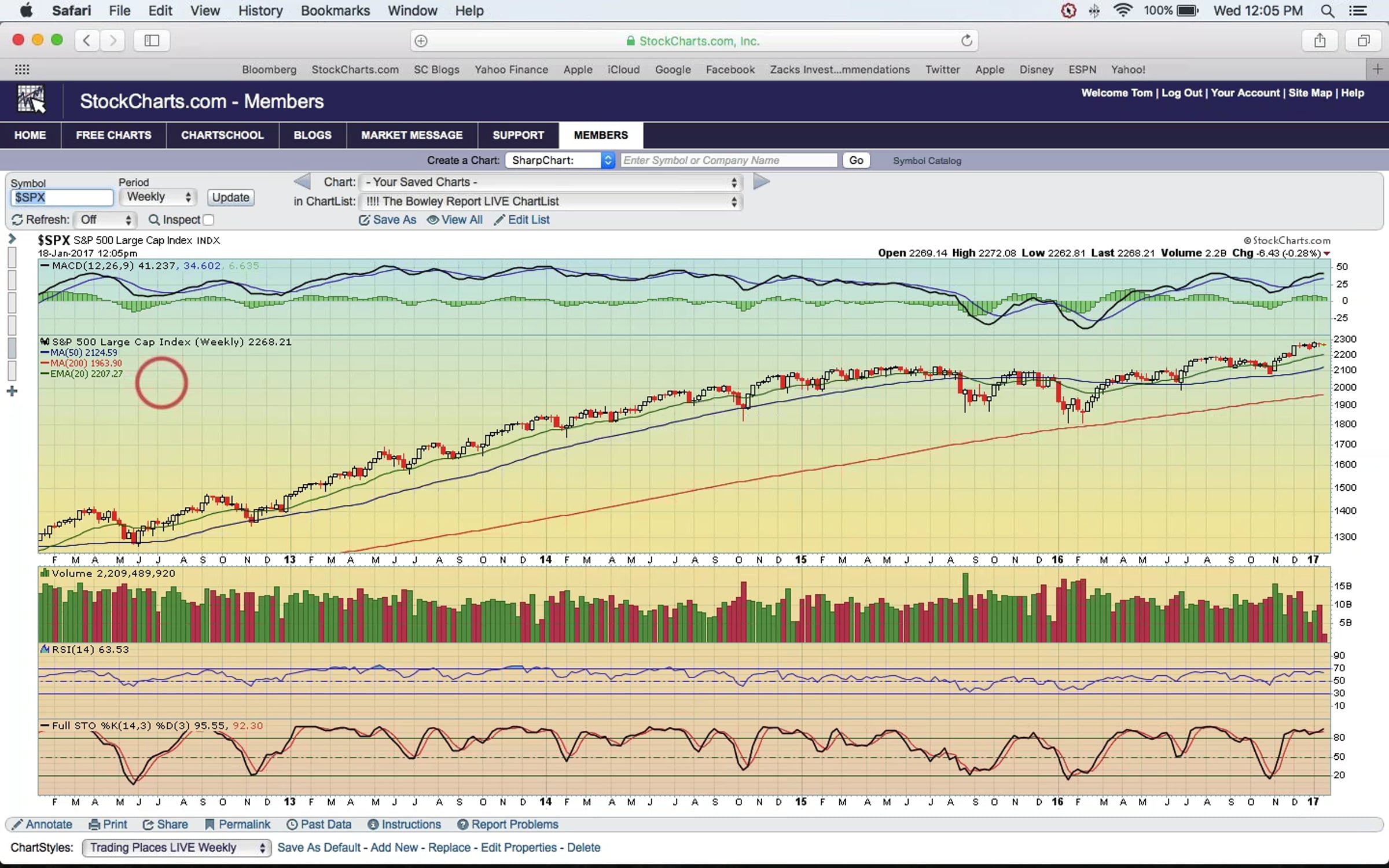The width and height of the screenshot is (1389, 868).
Task: Open the Favorites grid icon
Action: pos(22,69)
